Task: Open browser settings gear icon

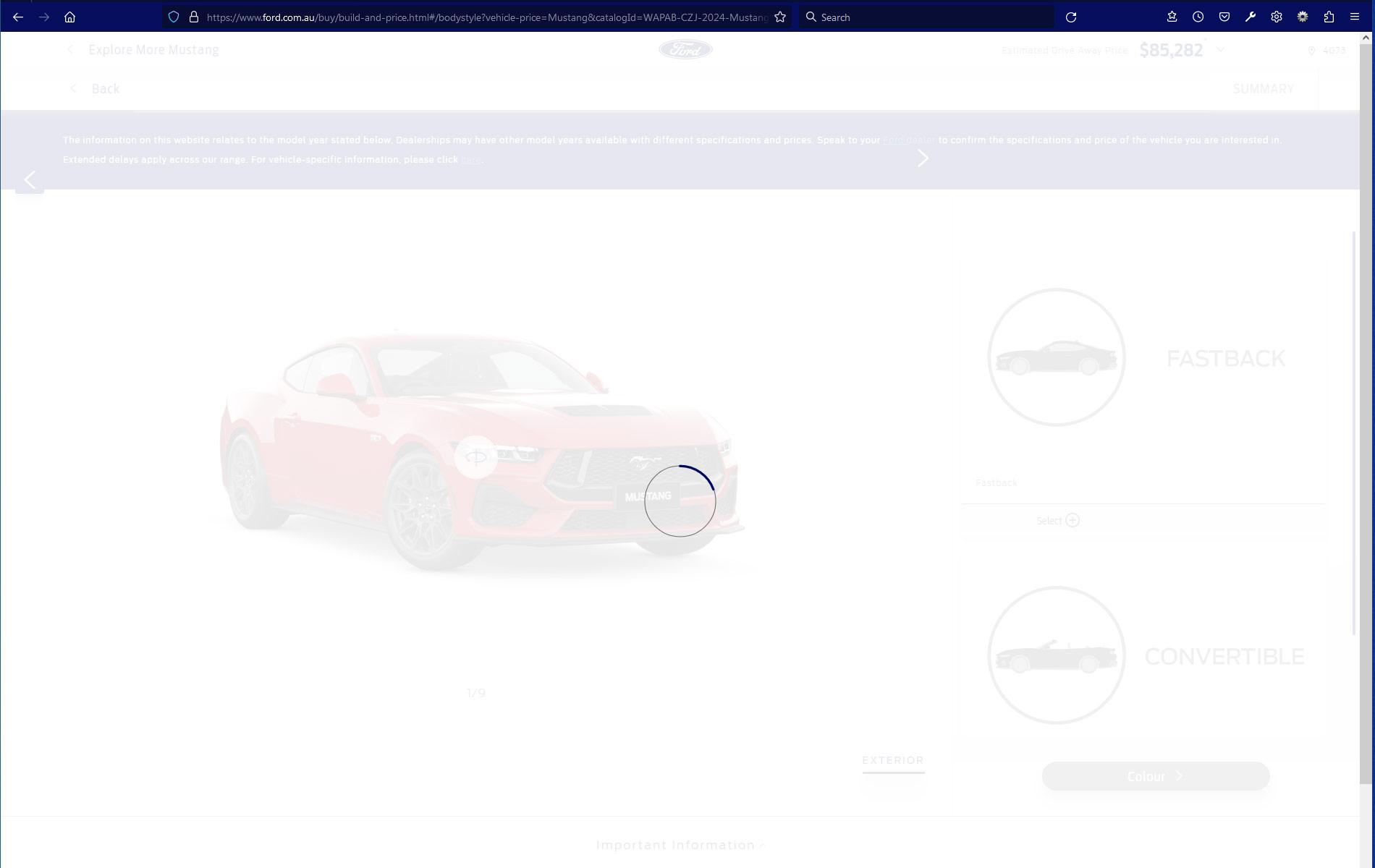Action: tap(1277, 17)
